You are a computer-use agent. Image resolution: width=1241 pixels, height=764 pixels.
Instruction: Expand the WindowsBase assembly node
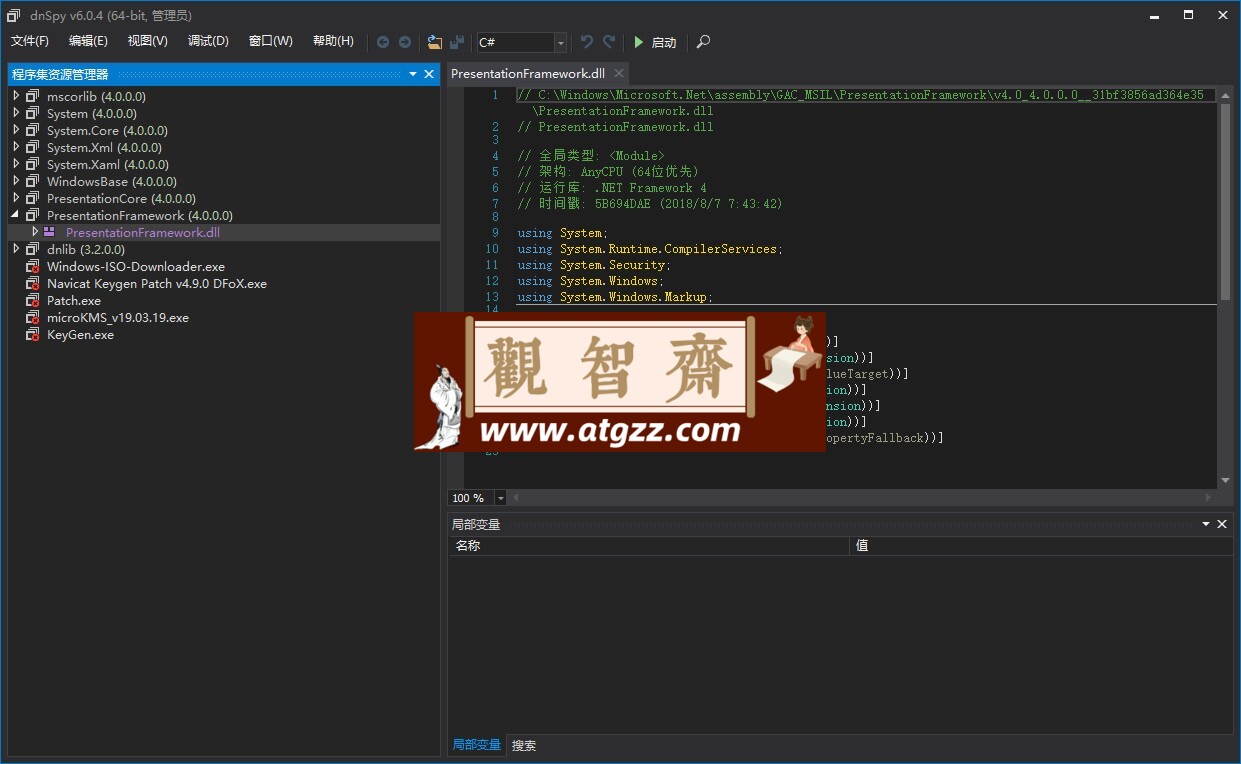(x=16, y=182)
